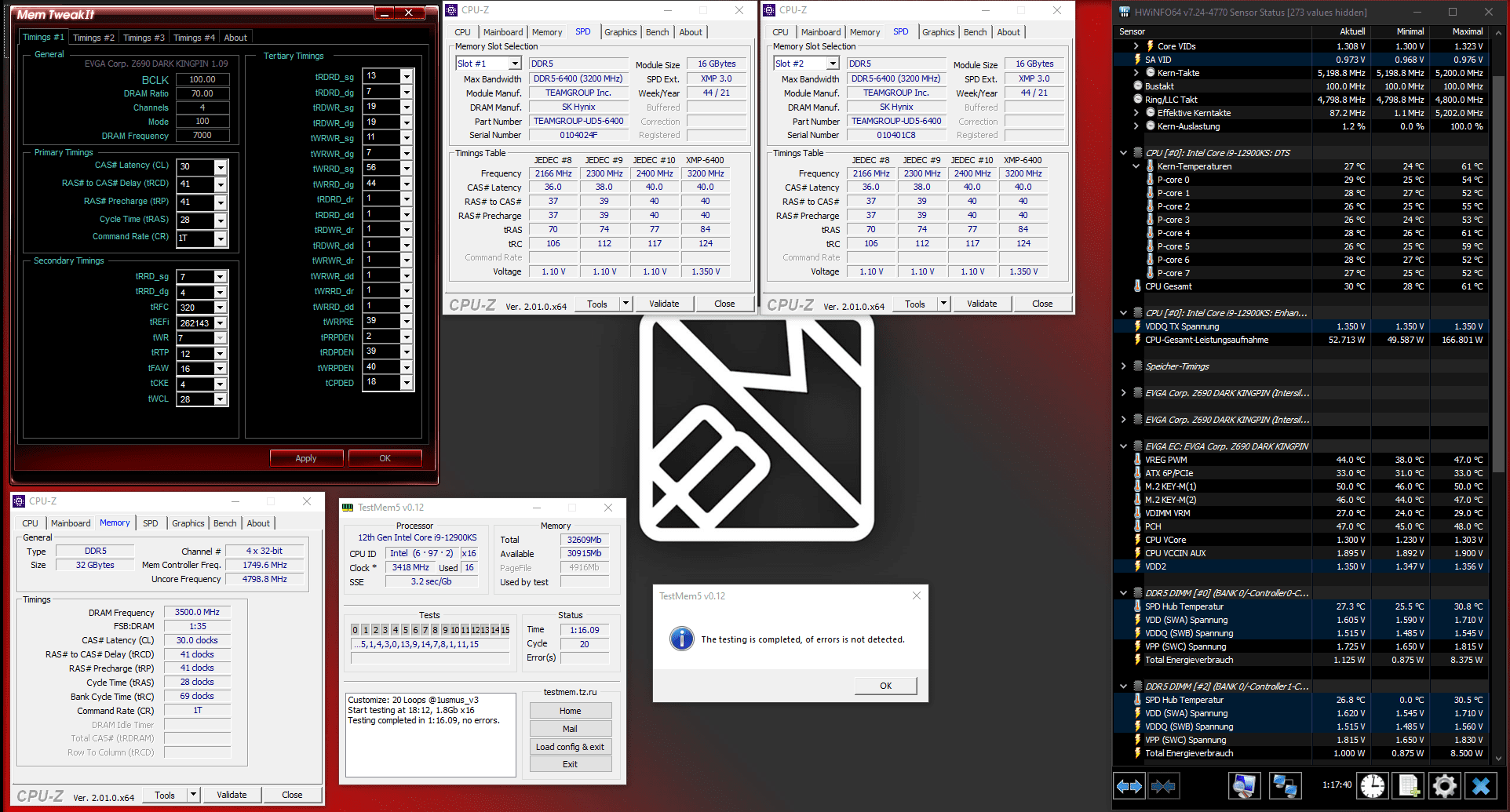
Task: Click the thermometer icon beside VREG PWM
Action: 1137,460
